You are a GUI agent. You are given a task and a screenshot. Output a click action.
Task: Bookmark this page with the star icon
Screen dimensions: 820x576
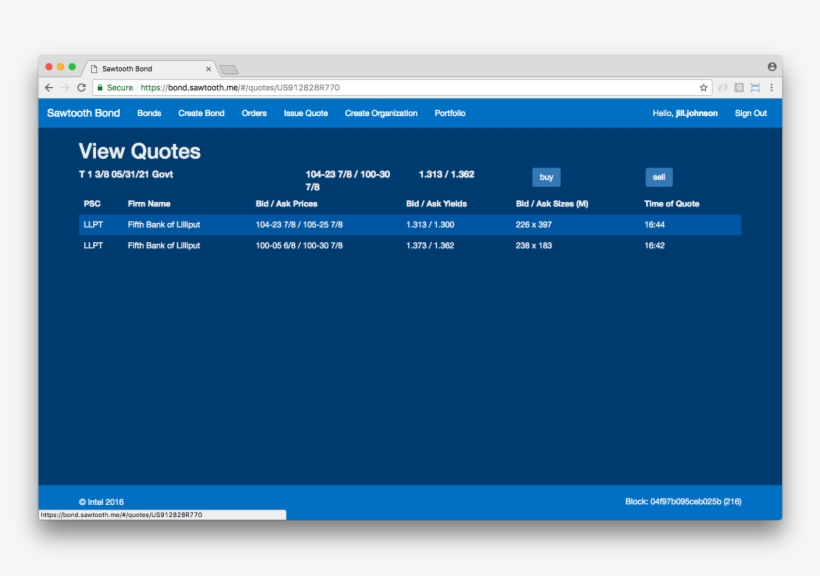(x=704, y=88)
